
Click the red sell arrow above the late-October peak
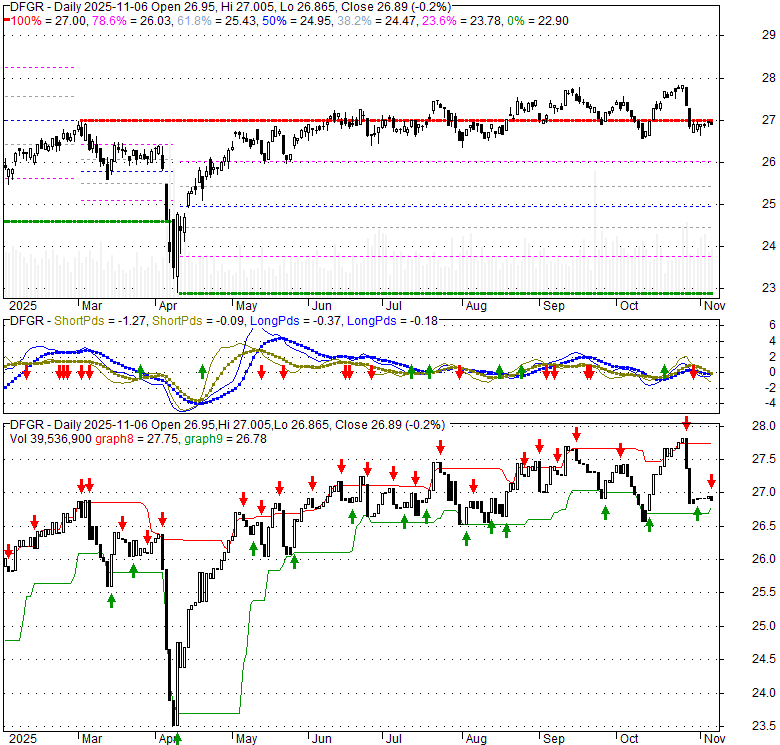click(686, 424)
